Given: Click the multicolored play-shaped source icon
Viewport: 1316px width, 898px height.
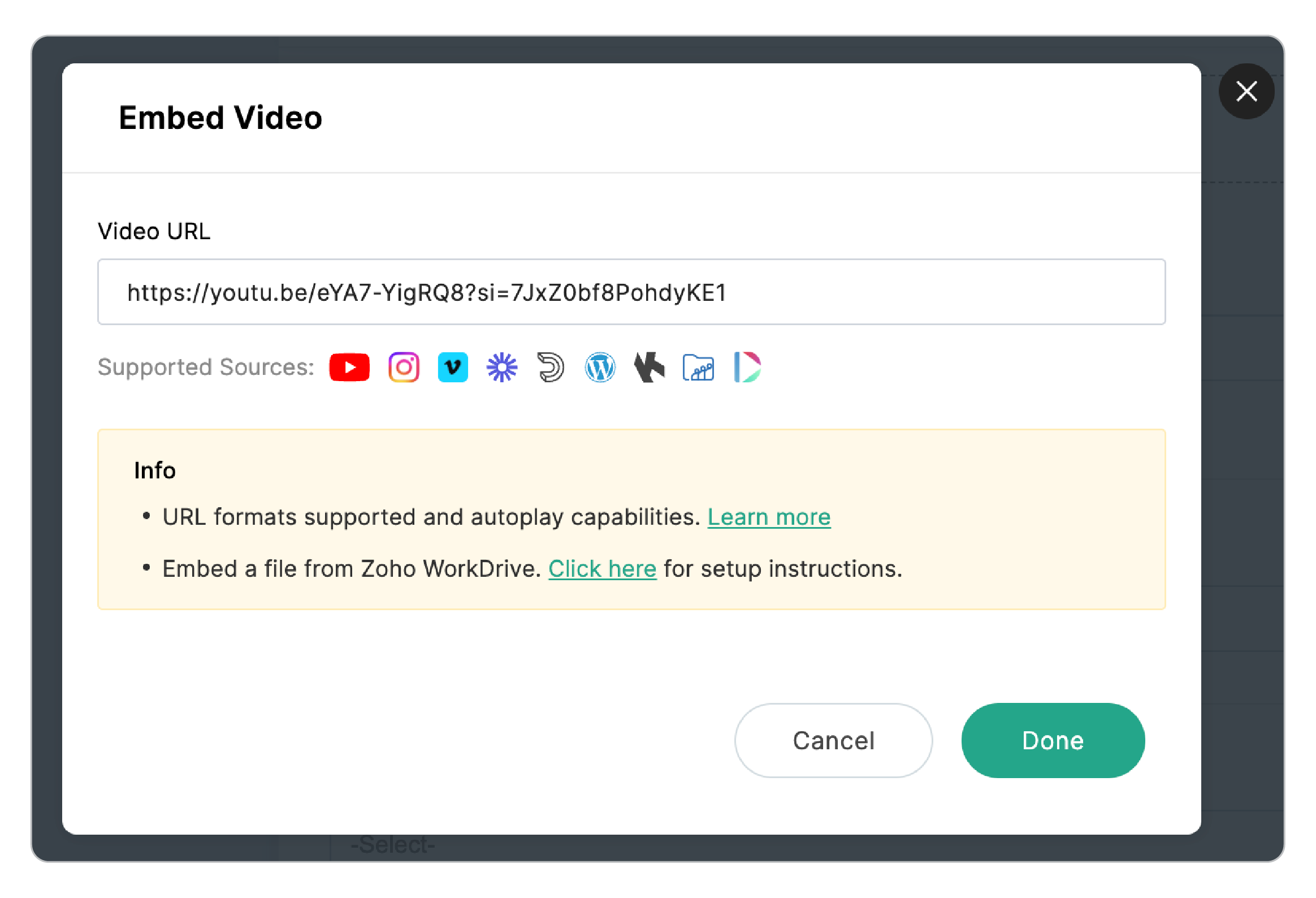Looking at the screenshot, I should point(747,368).
